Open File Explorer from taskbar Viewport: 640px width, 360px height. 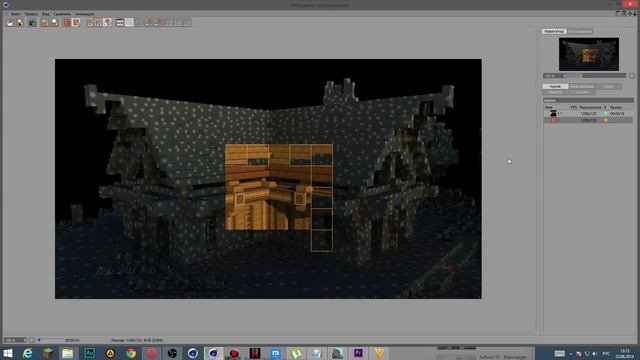point(68,353)
